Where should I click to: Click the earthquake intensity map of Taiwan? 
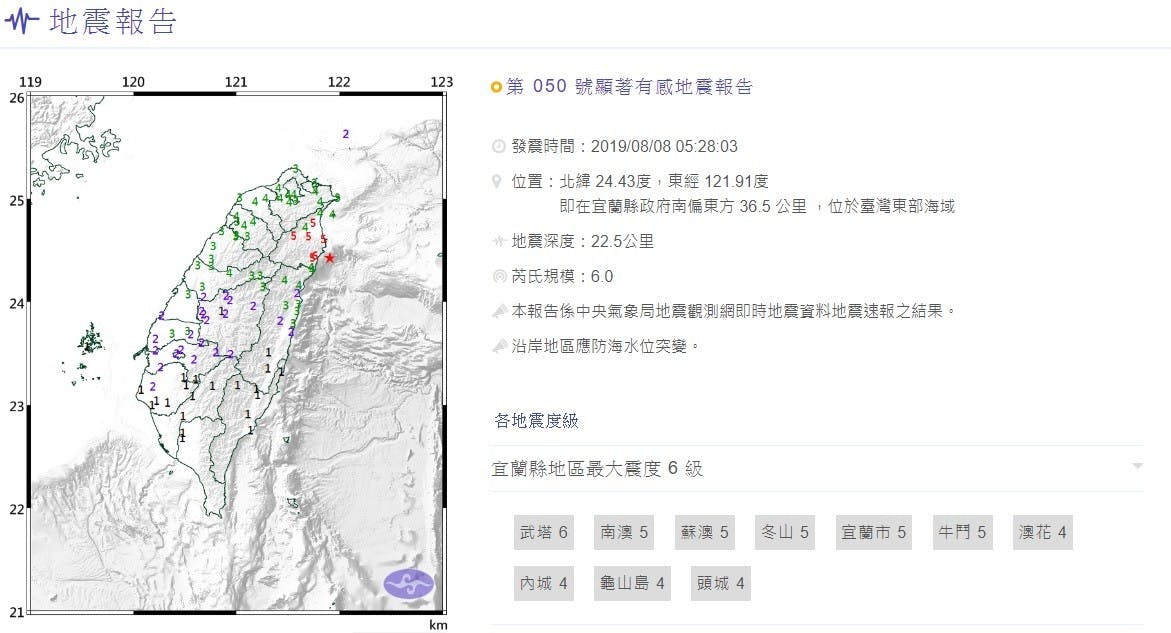(237, 354)
